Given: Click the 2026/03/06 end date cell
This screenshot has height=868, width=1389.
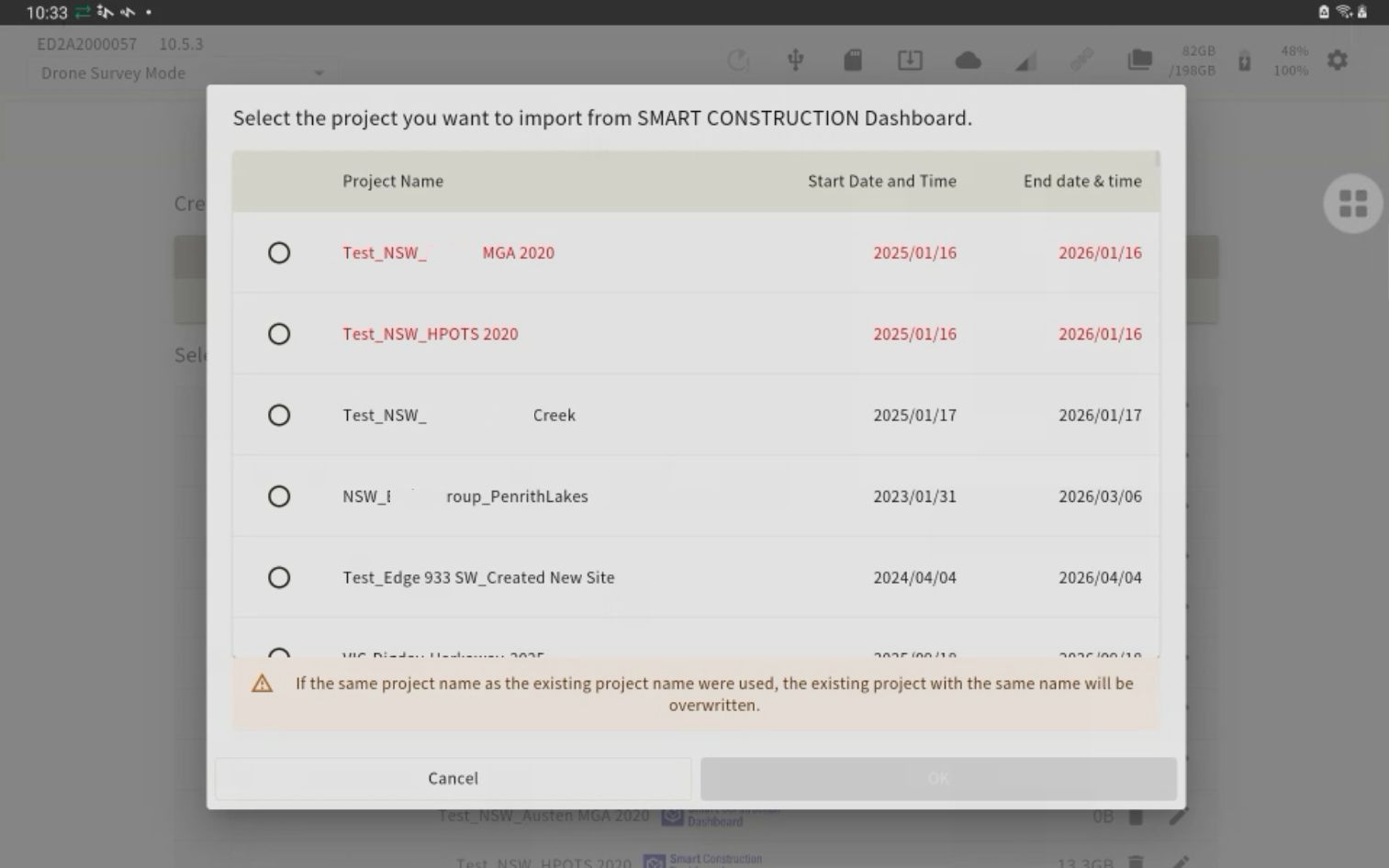Looking at the screenshot, I should coord(1100,496).
